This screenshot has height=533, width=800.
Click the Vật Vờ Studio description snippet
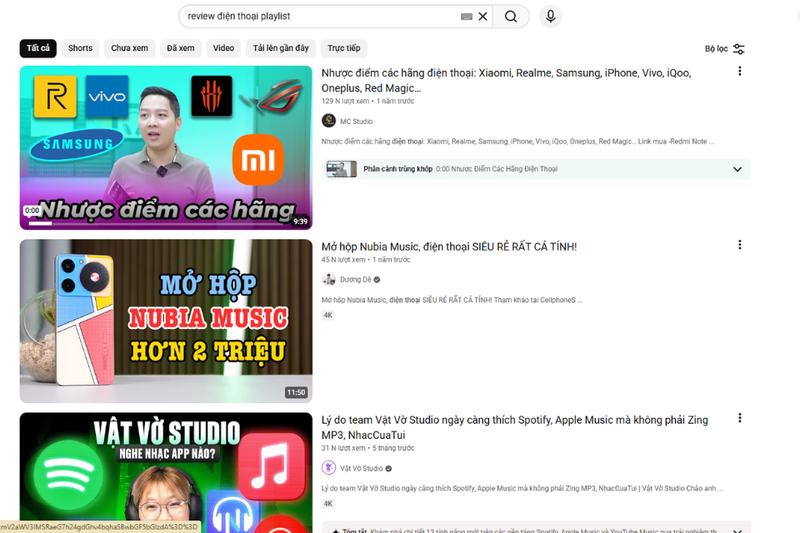(522, 488)
